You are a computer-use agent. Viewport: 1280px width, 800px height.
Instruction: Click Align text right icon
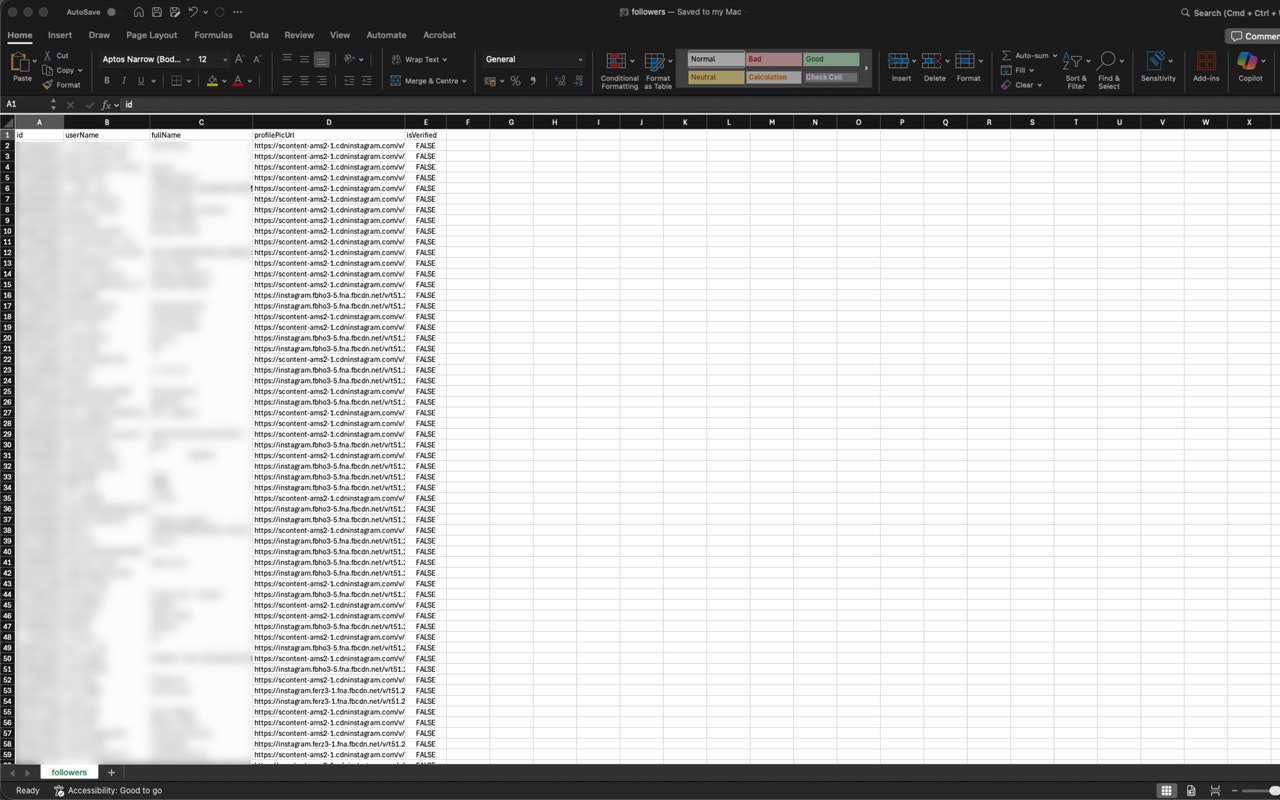click(321, 81)
